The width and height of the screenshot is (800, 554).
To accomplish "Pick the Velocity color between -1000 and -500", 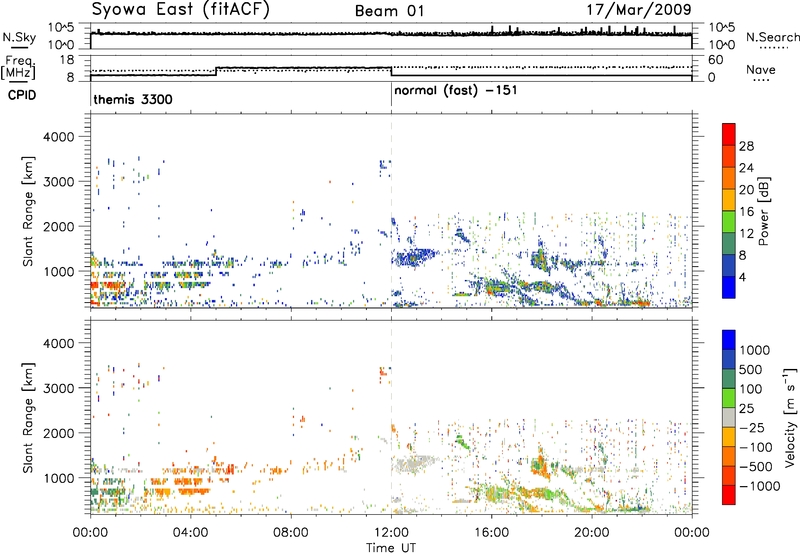I will click(x=729, y=476).
